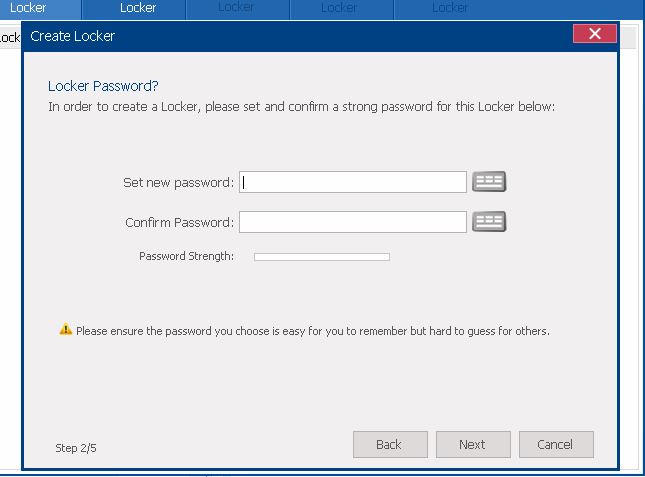Switch to the fifth Locker tab

(x=450, y=8)
